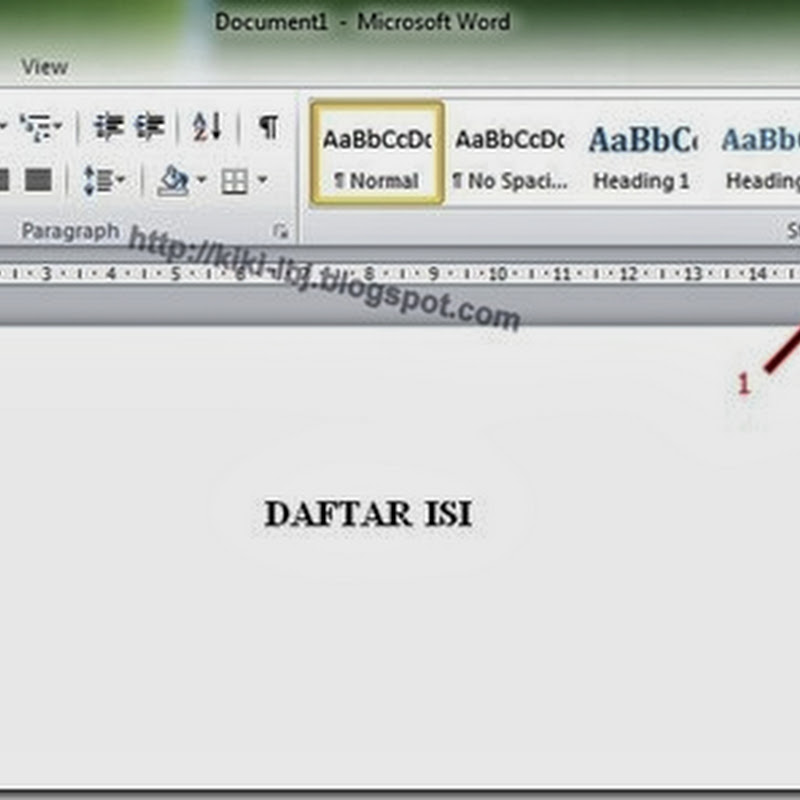Viewport: 800px width, 800px height.
Task: Click the Line and Paragraph Spacing icon
Action: tap(98, 180)
